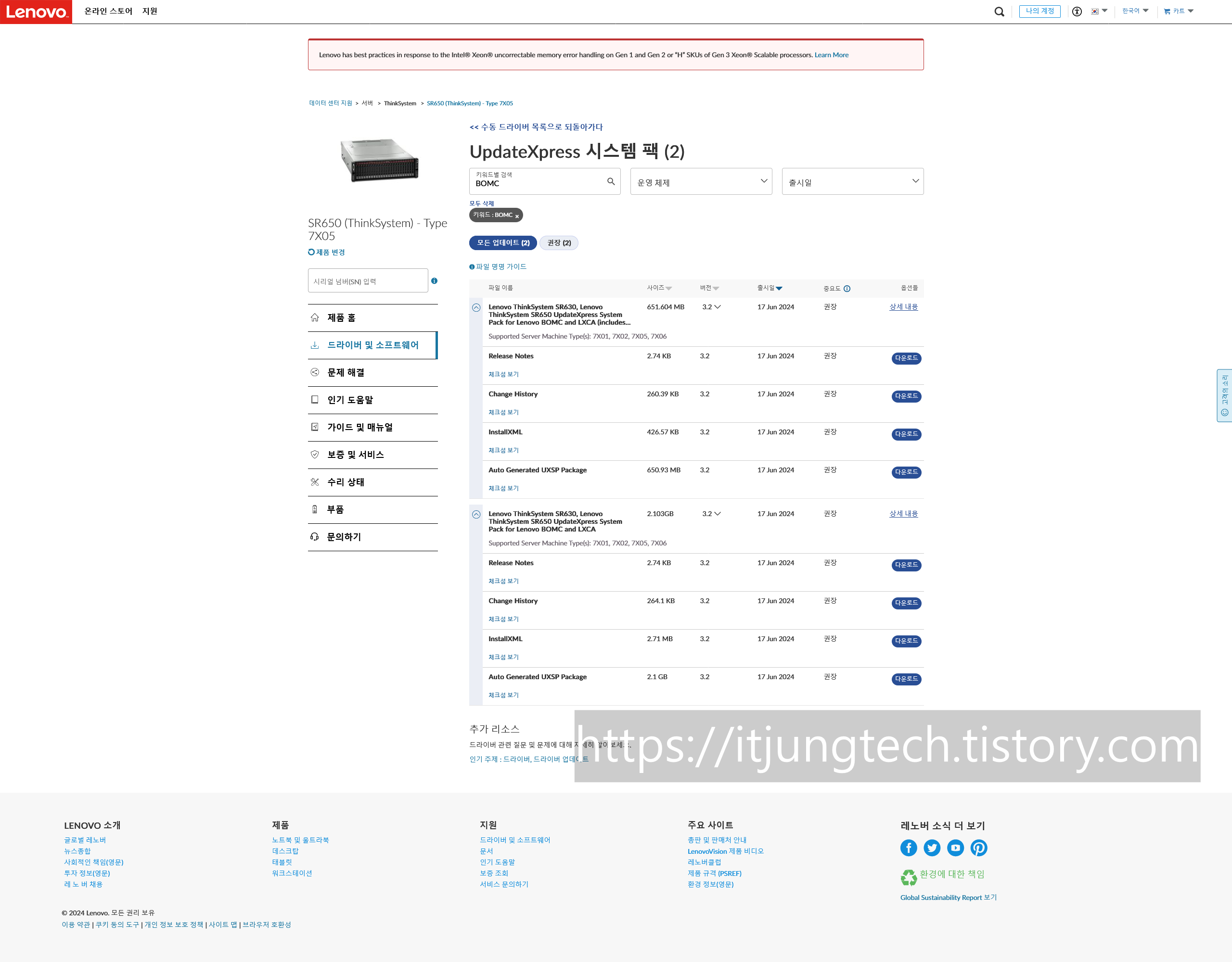Open 가이드 및 매뉴얼 in sidebar

pos(373,428)
